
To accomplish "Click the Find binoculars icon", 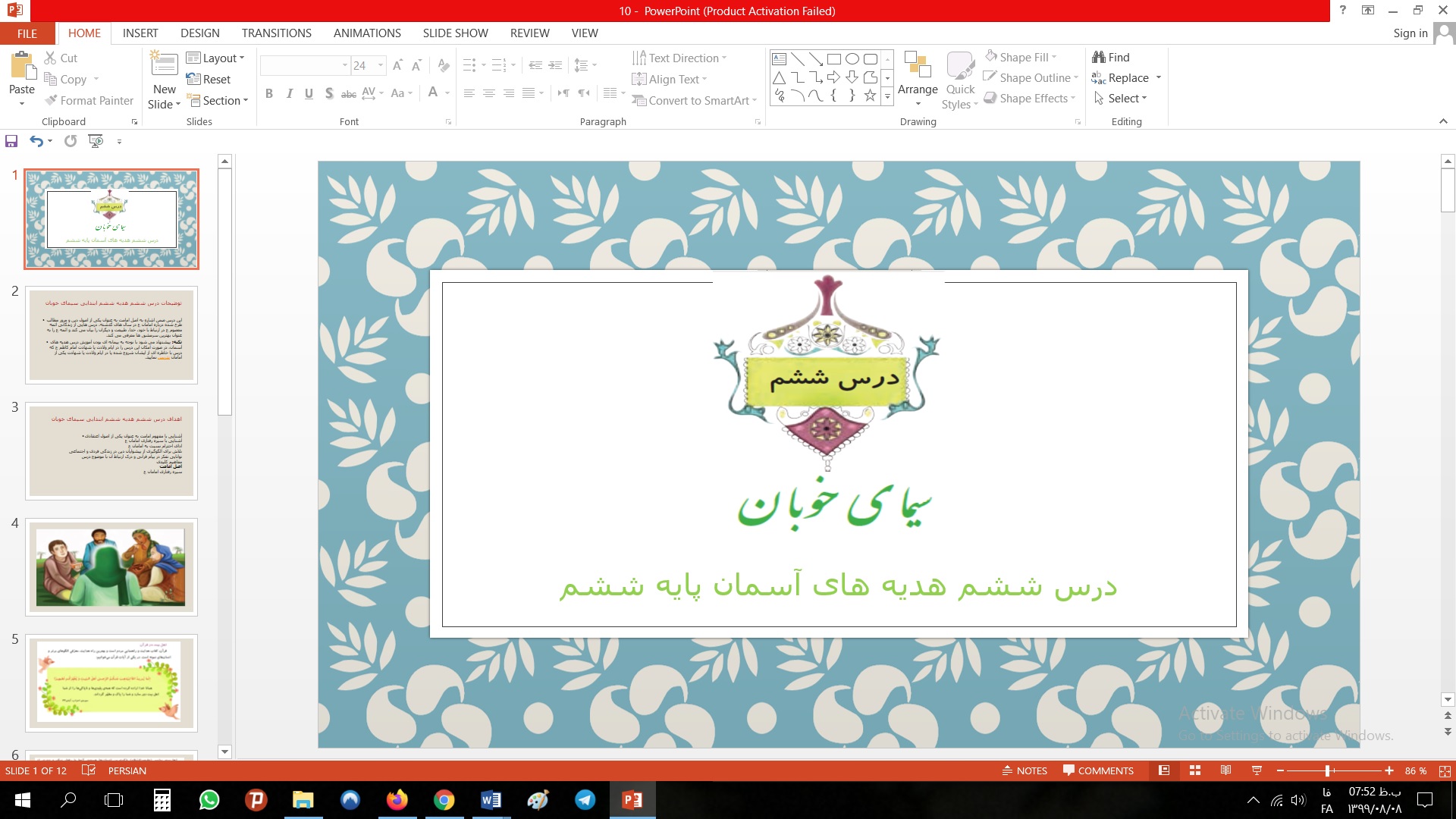I will click(x=1098, y=57).
